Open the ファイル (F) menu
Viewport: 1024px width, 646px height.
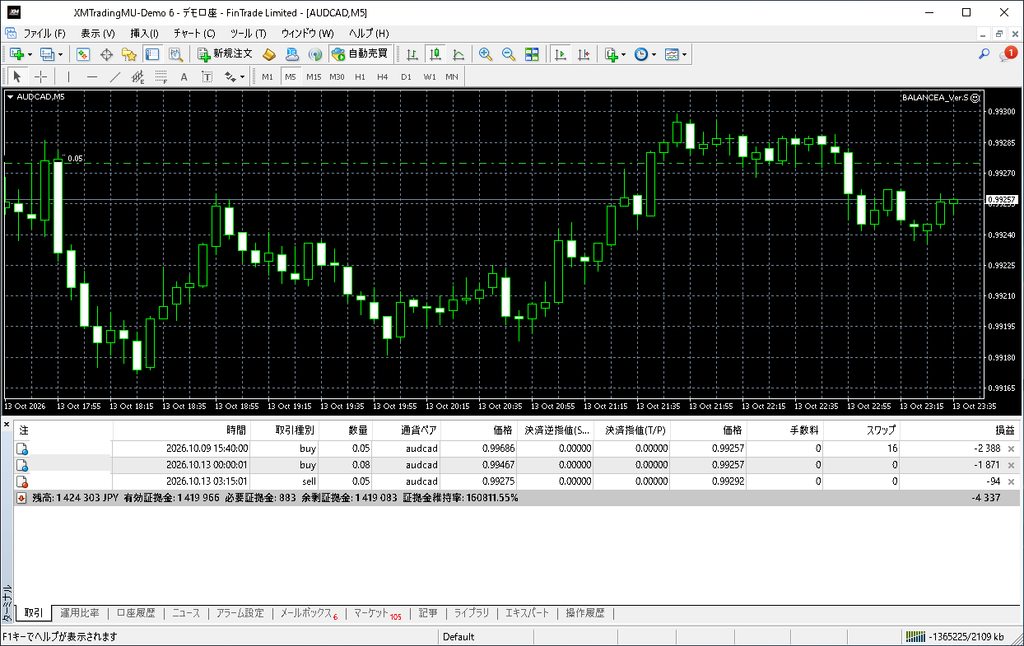click(44, 33)
